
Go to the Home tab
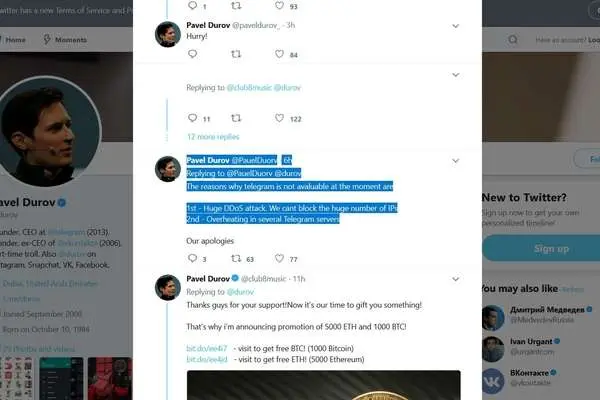click(x=13, y=39)
